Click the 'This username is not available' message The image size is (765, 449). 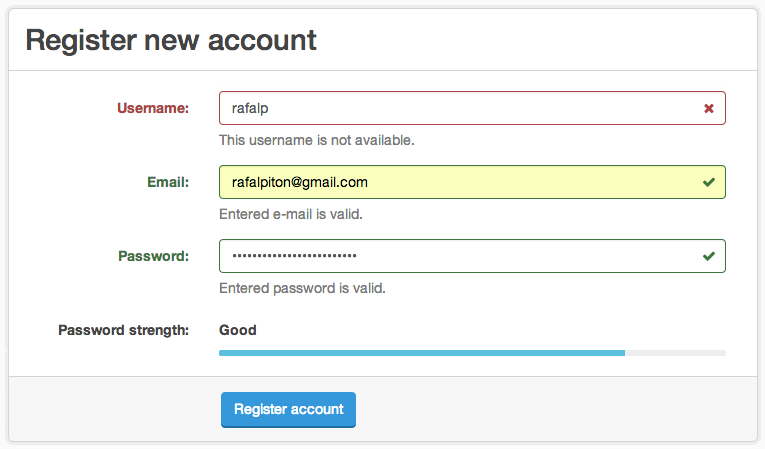pos(316,140)
